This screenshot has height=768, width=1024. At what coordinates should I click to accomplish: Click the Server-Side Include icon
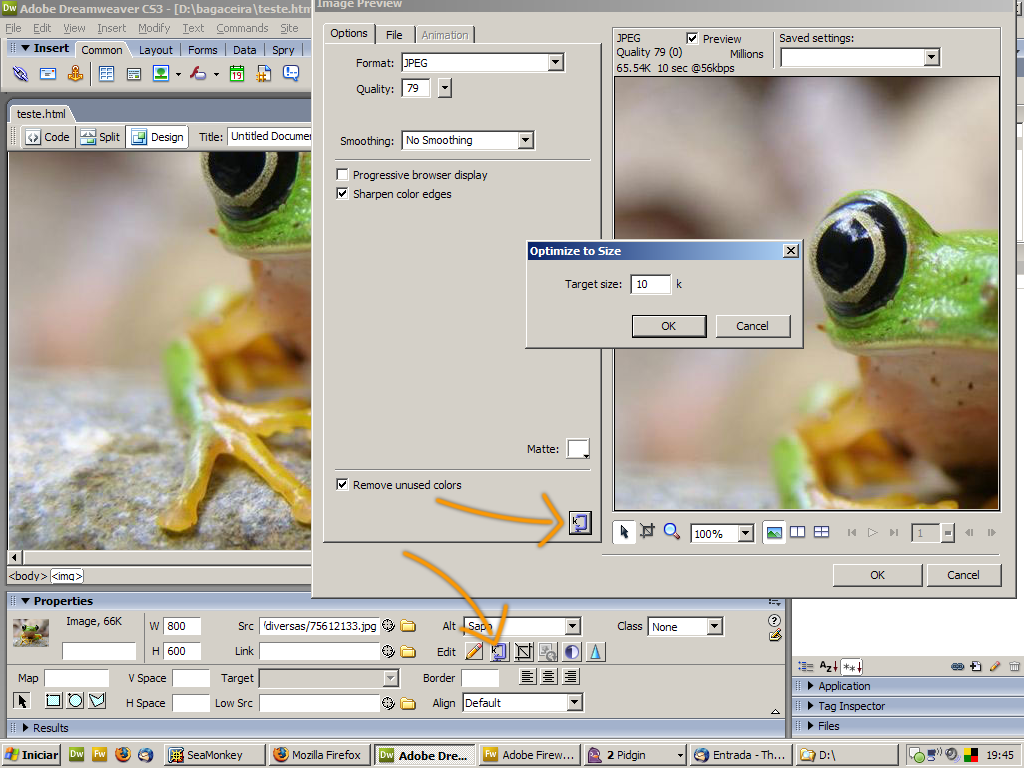click(x=264, y=74)
